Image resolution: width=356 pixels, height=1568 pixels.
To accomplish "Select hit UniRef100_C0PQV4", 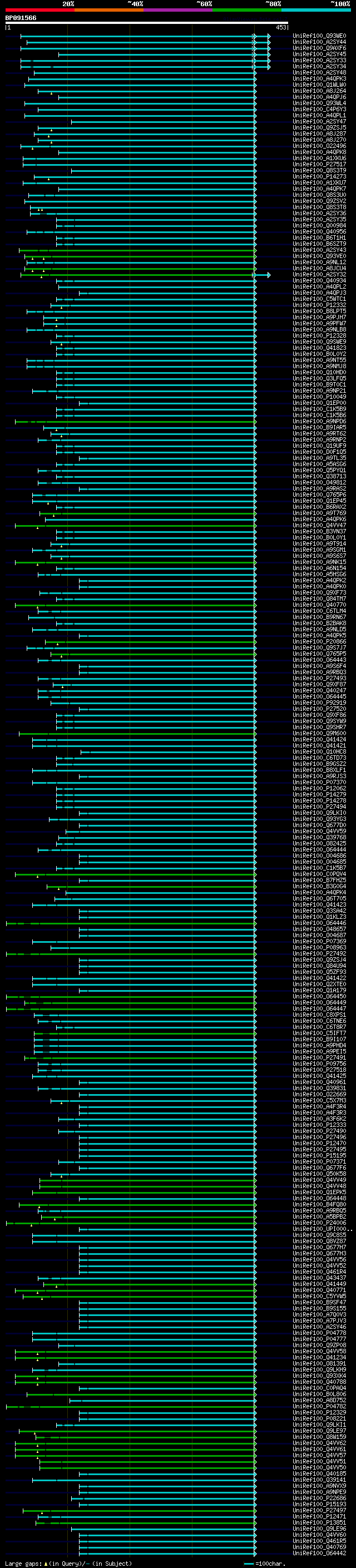I will [319, 874].
